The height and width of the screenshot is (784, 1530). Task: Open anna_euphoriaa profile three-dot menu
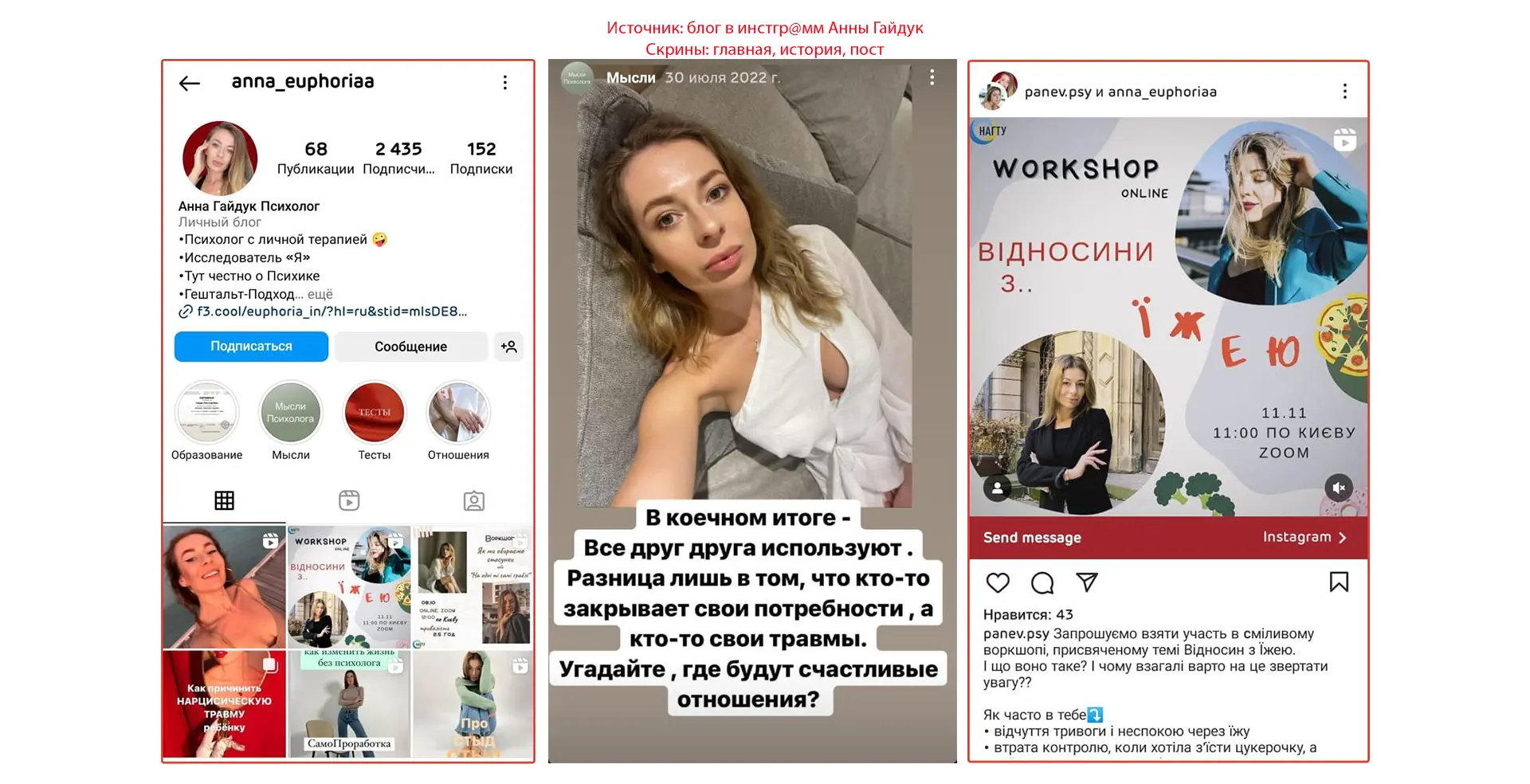click(505, 83)
